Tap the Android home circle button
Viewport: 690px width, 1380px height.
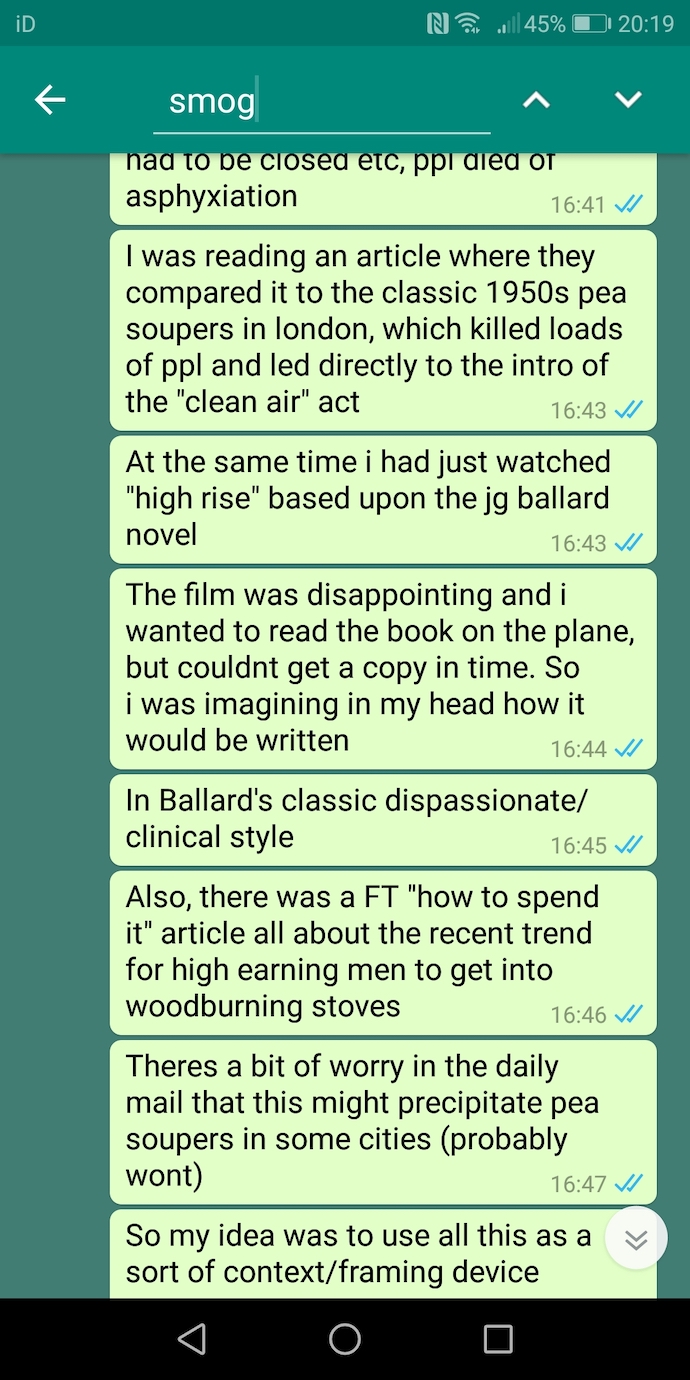[x=345, y=1339]
